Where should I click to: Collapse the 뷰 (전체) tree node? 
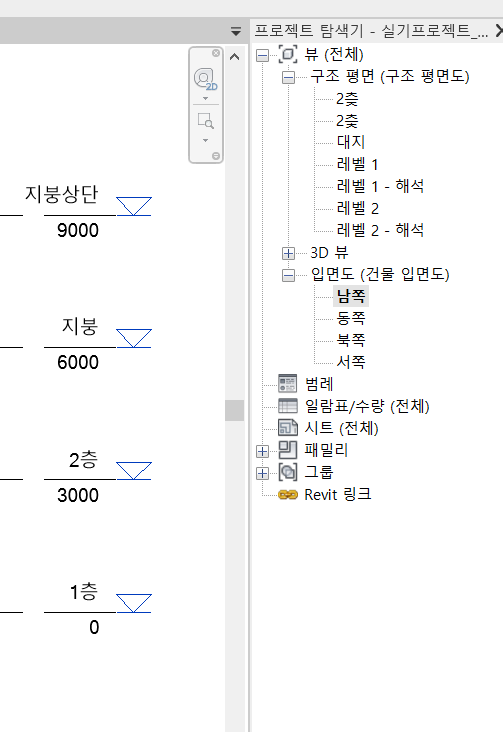pyautogui.click(x=262, y=56)
